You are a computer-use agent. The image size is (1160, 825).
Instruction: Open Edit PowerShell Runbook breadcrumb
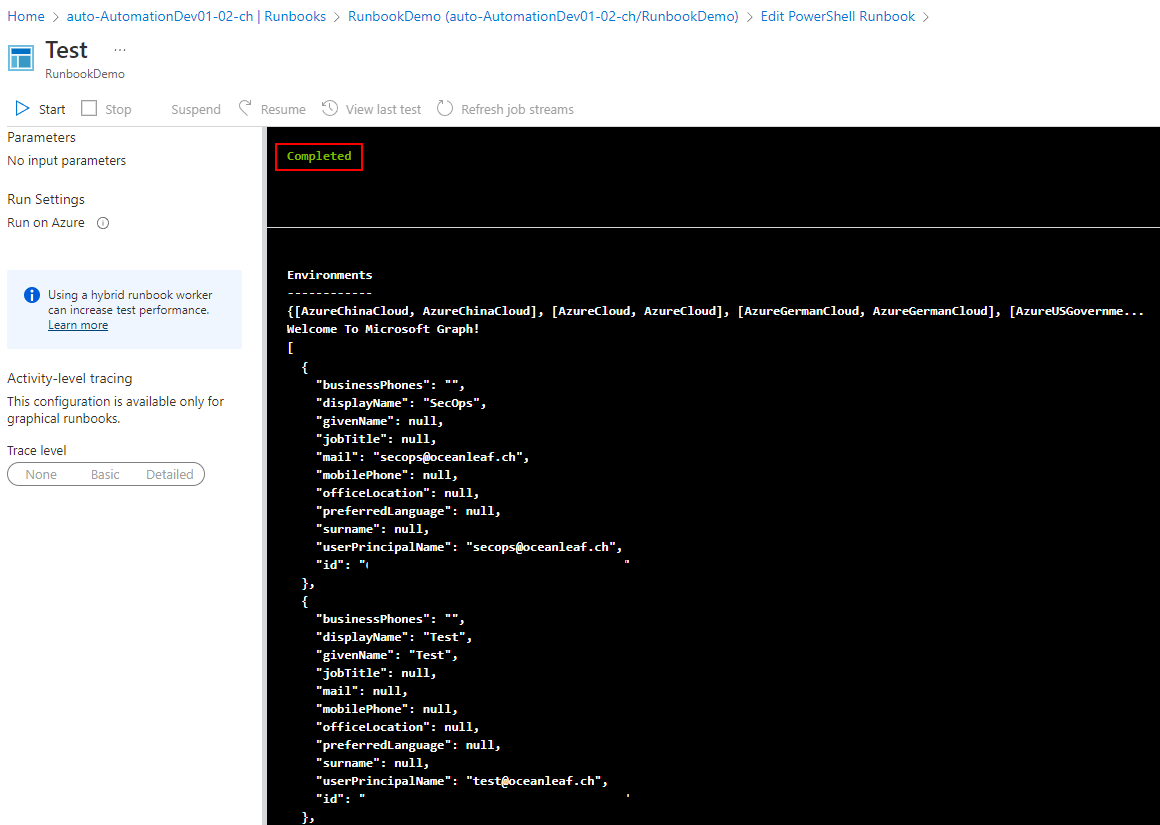[x=837, y=16]
